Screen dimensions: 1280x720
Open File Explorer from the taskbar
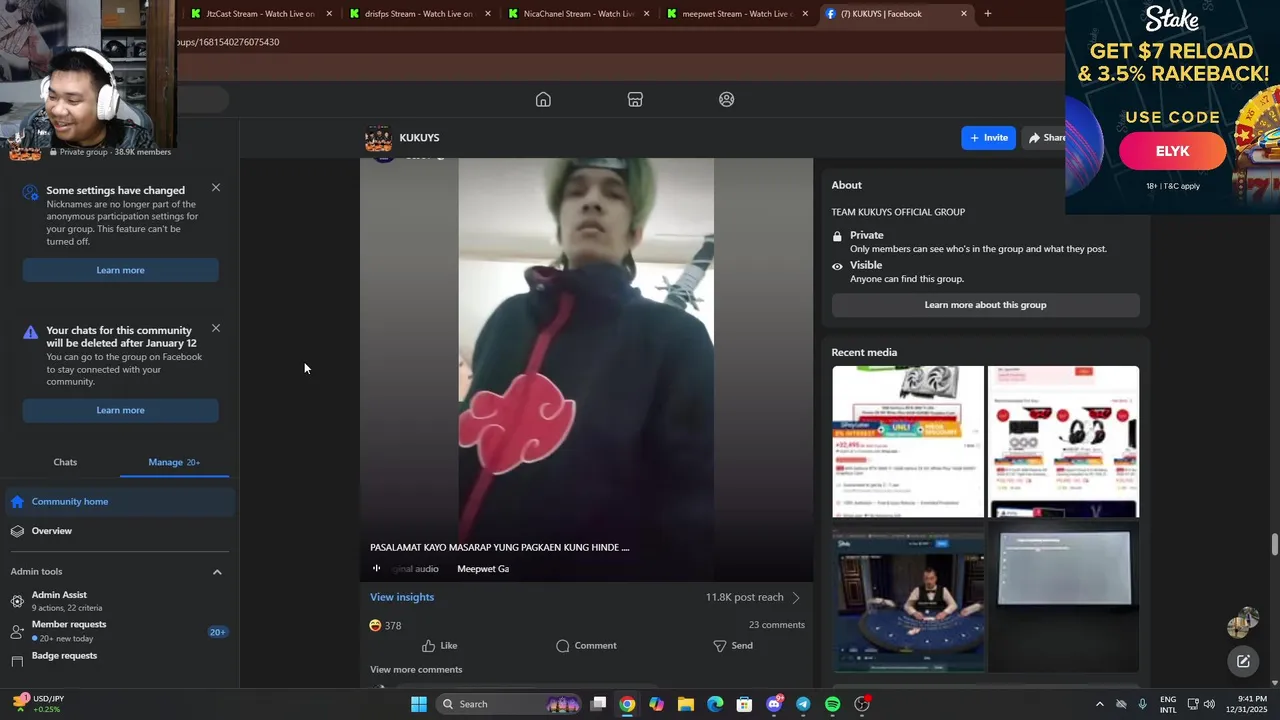click(686, 704)
